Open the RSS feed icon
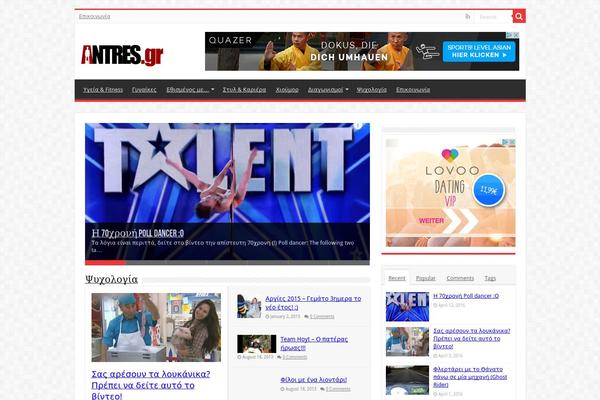600x400 pixels. click(468, 16)
